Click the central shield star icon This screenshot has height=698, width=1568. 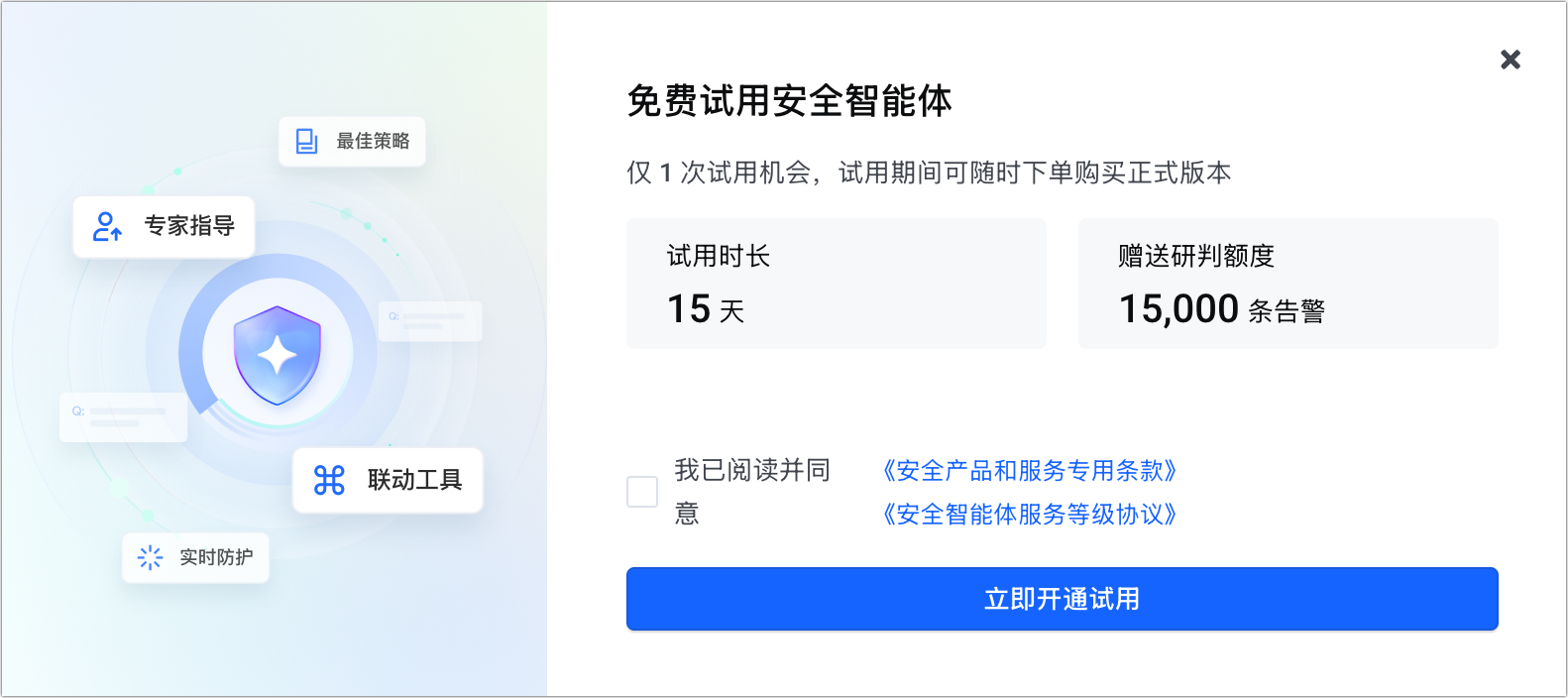(x=278, y=354)
